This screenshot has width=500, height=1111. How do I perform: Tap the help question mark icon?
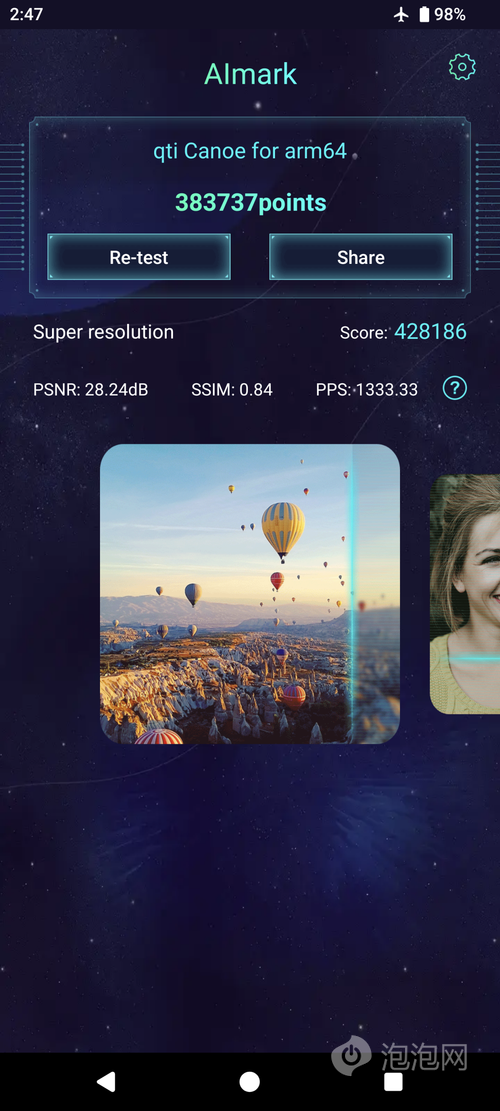[x=455, y=388]
